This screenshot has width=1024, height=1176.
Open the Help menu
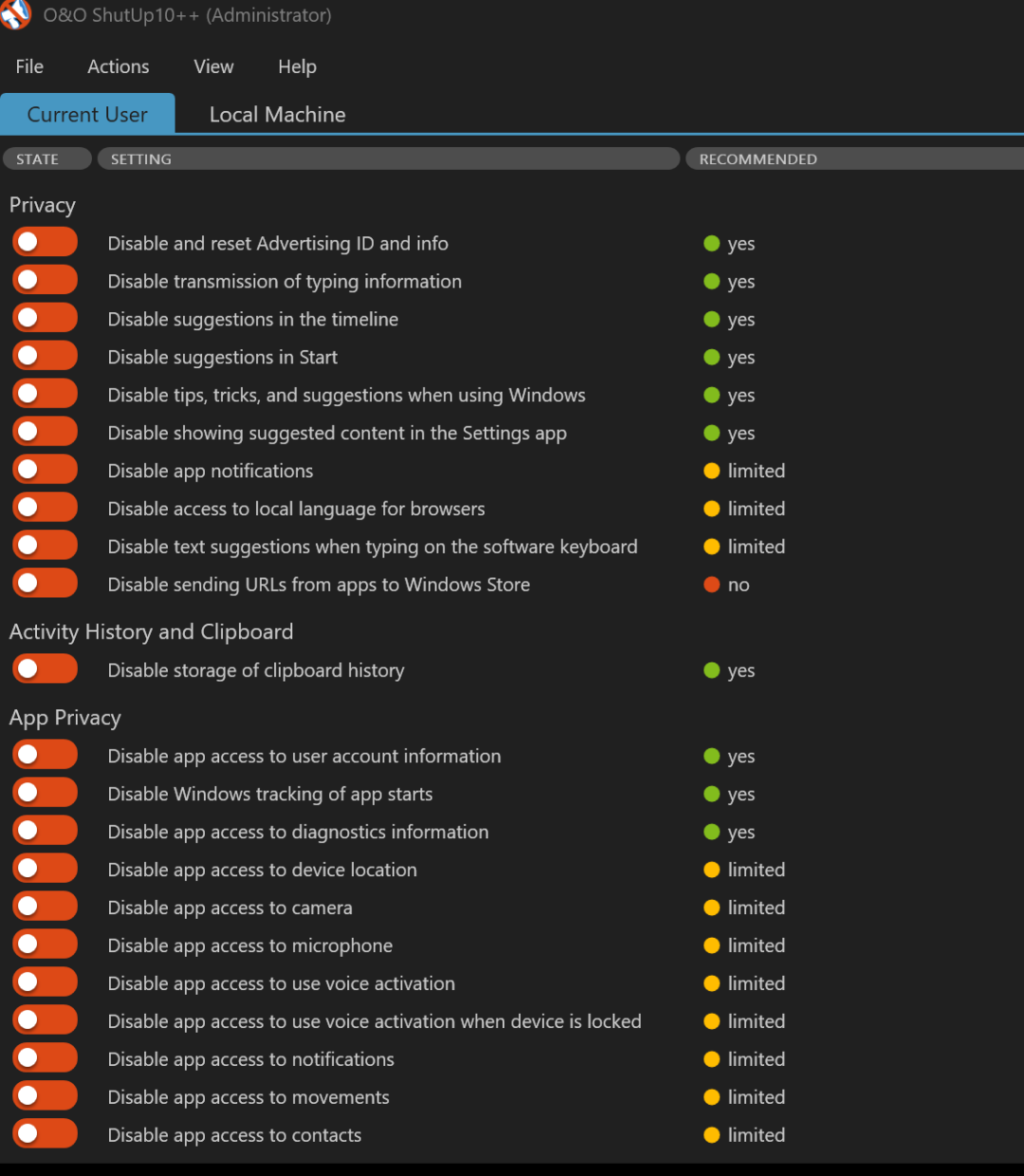[x=297, y=66]
